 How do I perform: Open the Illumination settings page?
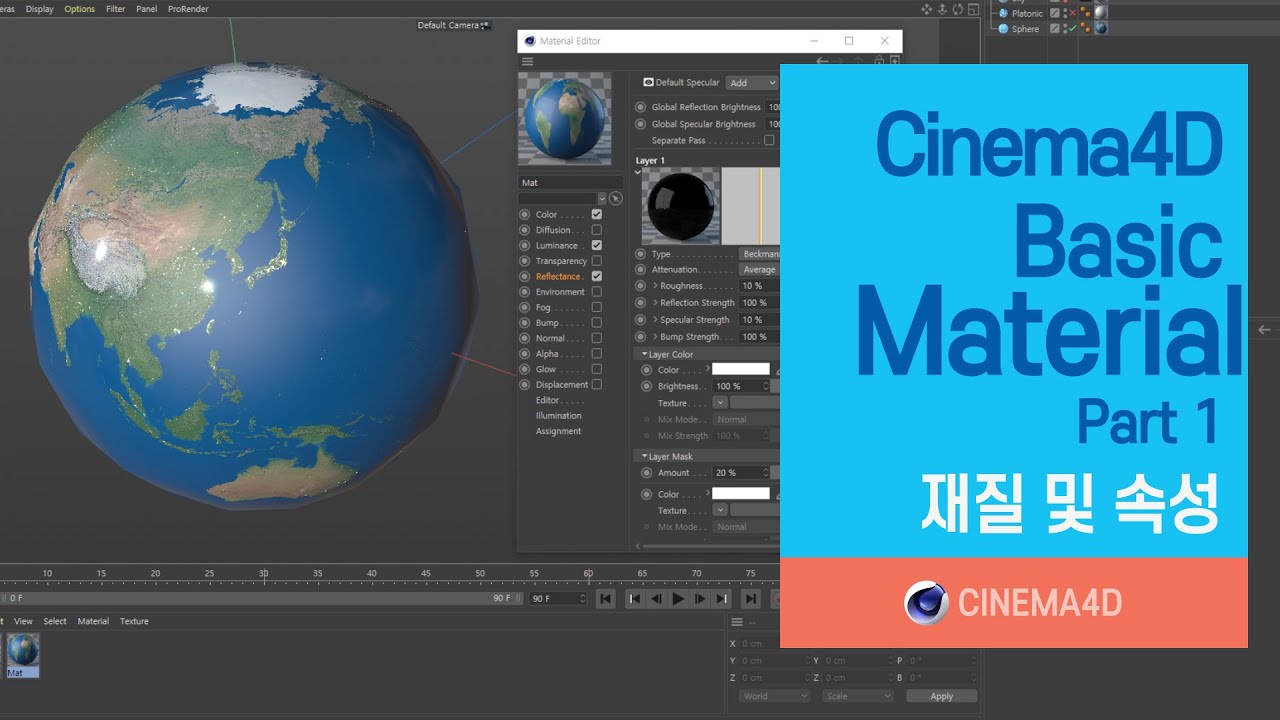tap(558, 415)
